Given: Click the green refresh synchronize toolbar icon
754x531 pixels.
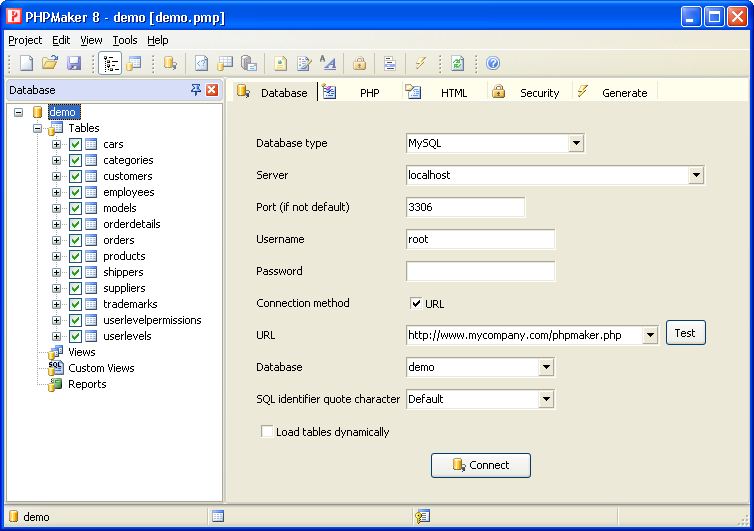Looking at the screenshot, I should click(x=457, y=63).
